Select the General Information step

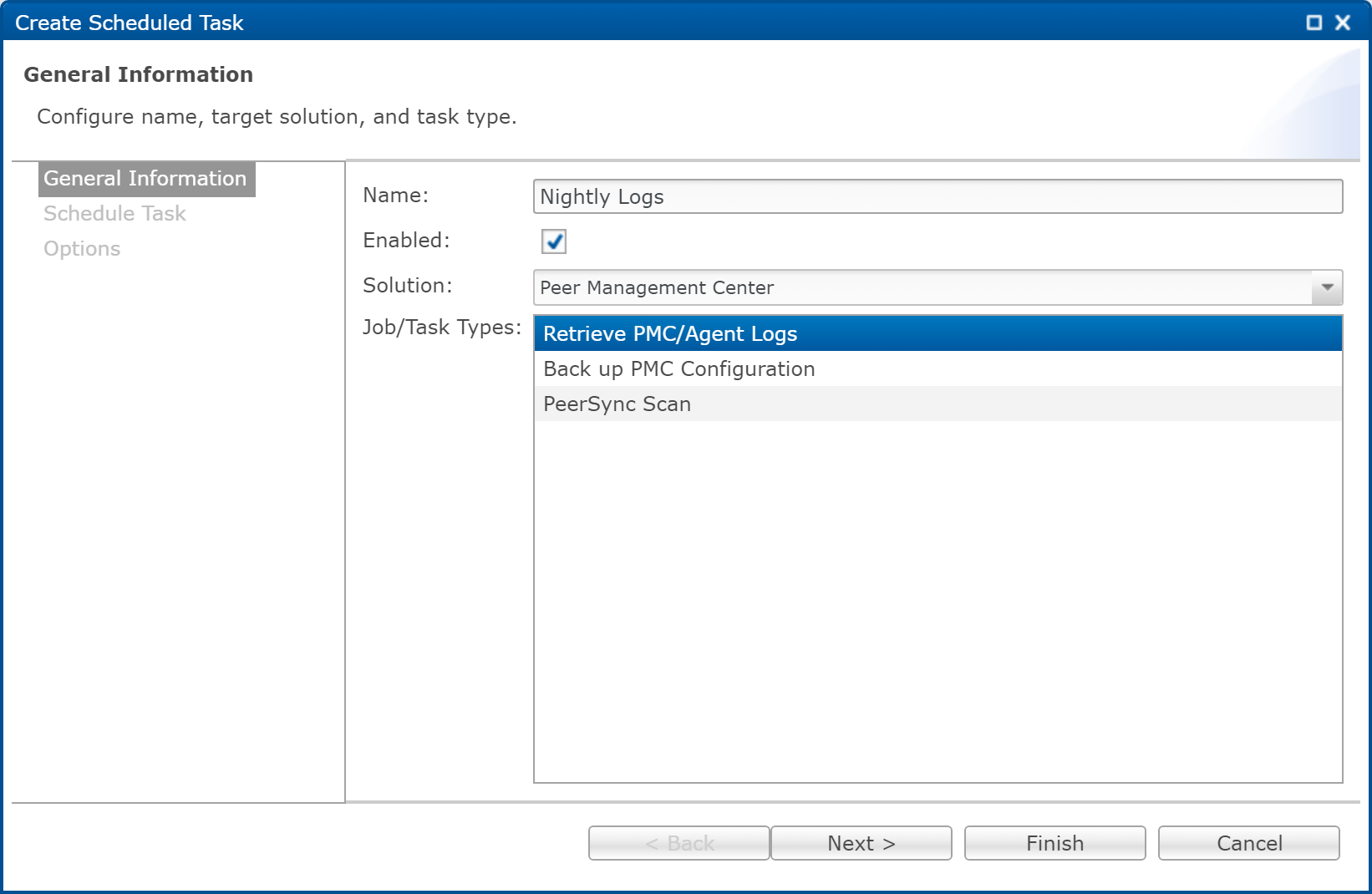point(145,178)
